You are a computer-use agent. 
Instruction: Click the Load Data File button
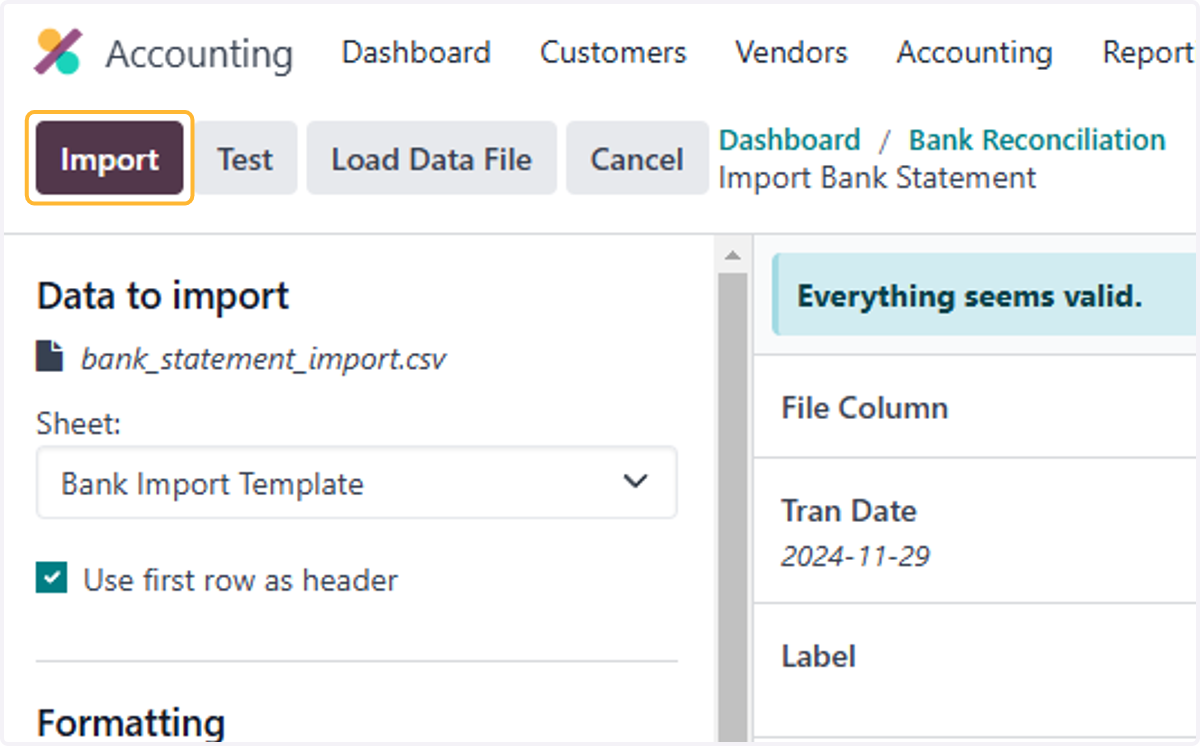pos(431,159)
